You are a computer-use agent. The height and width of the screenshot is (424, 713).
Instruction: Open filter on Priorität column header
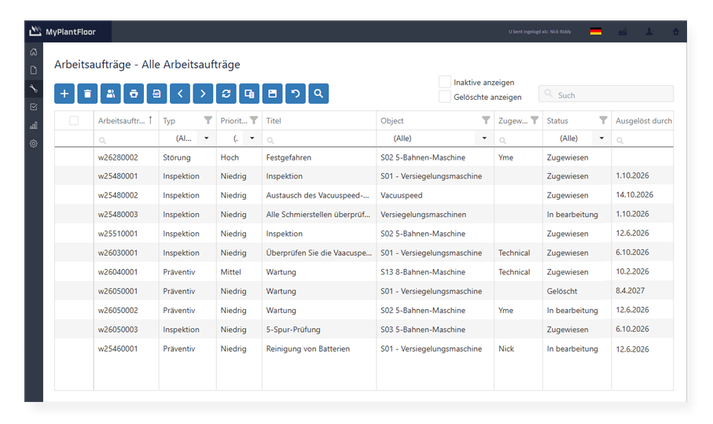coord(254,120)
